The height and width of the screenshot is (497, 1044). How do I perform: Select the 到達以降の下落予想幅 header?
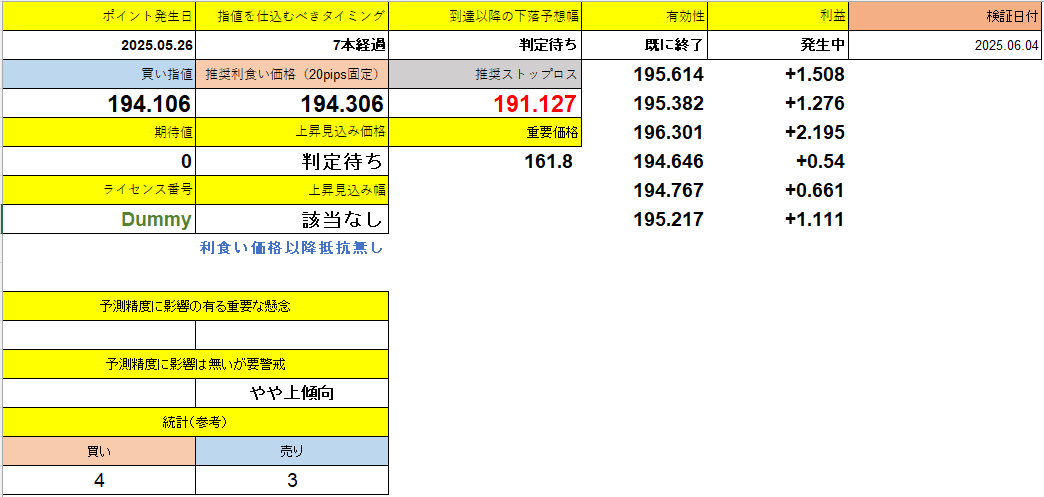(485, 16)
